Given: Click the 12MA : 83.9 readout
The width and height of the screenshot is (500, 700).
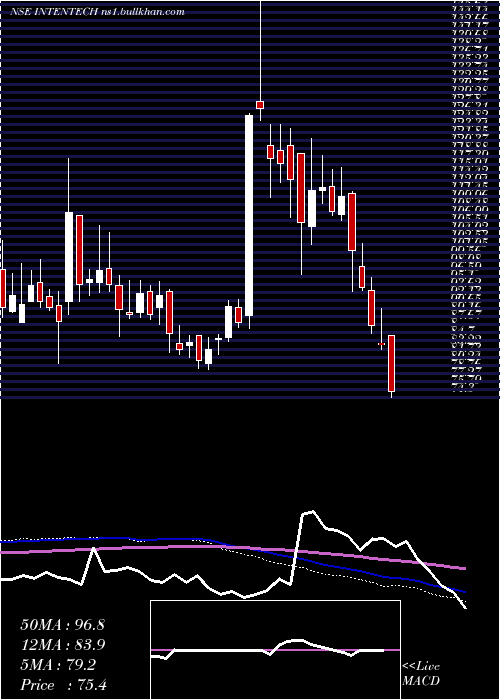Looking at the screenshot, I should (x=62, y=645).
